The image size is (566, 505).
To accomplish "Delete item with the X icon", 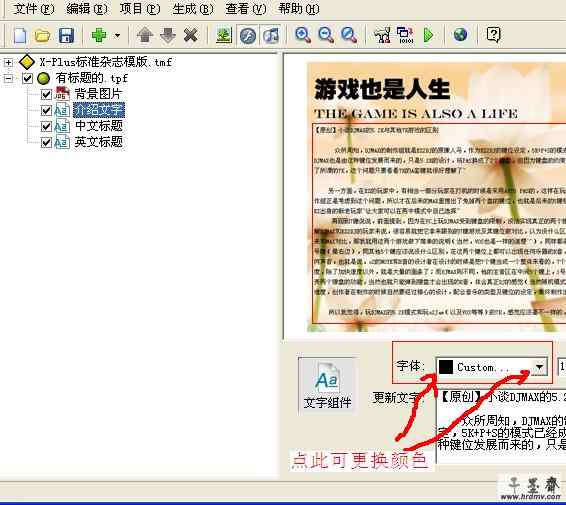I will 190,35.
